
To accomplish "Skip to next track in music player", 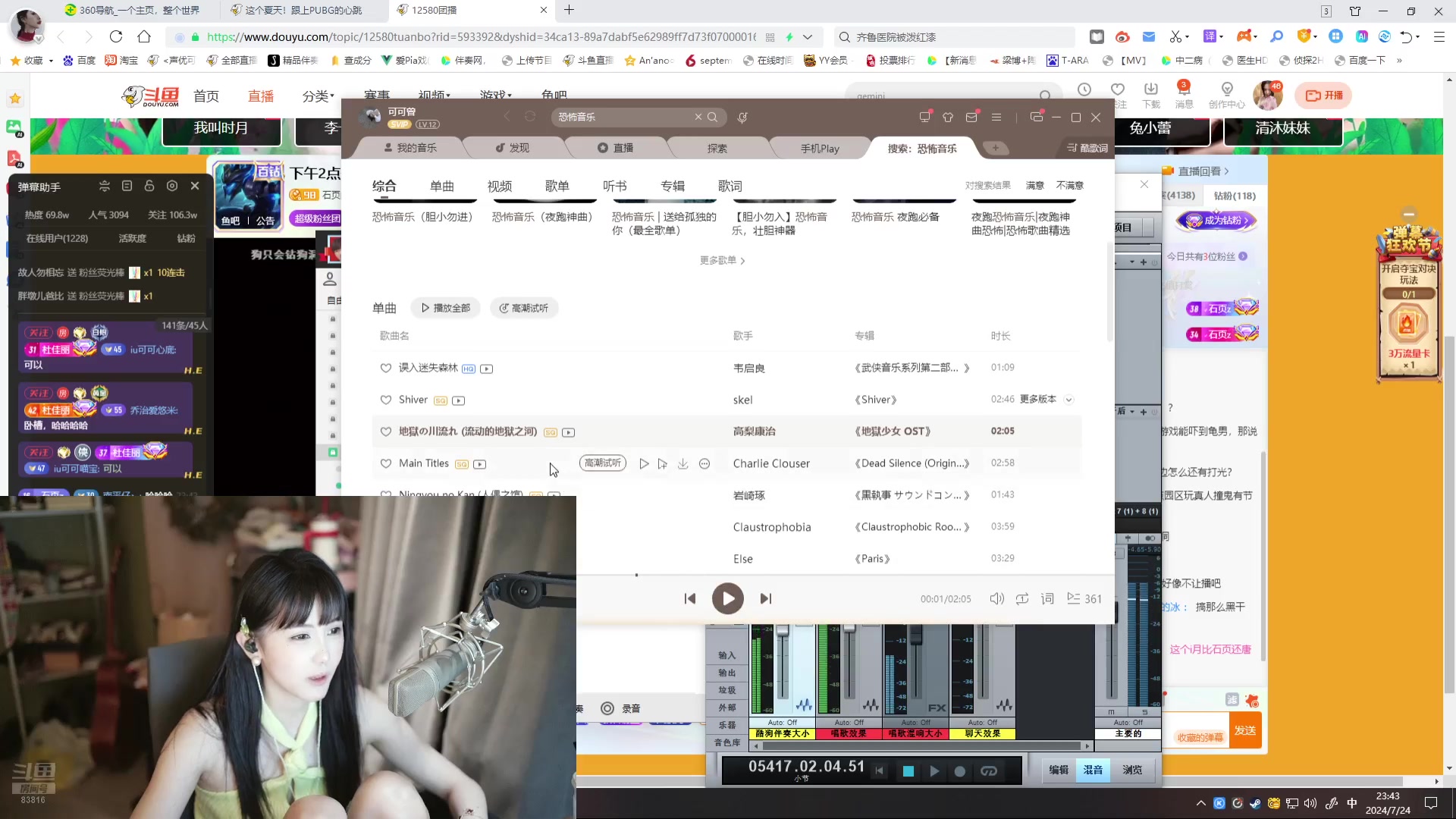I will click(x=766, y=599).
